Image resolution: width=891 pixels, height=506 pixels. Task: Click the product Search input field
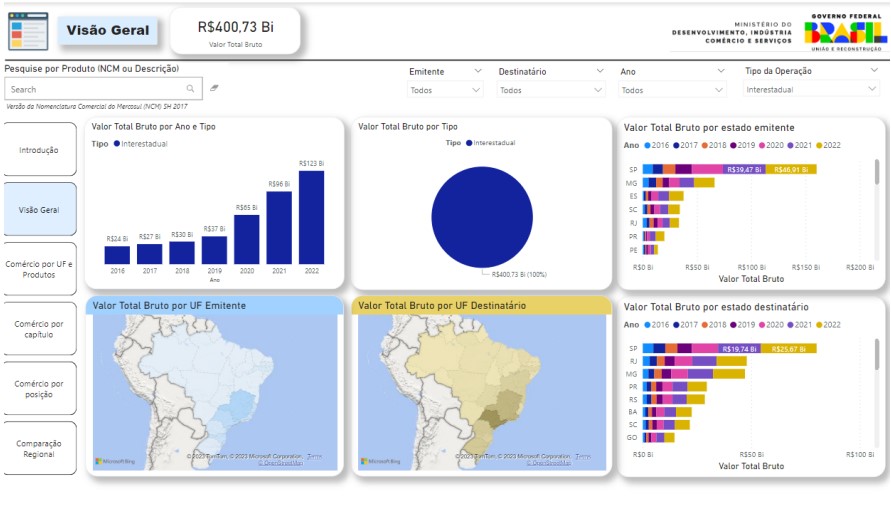tap(95, 89)
